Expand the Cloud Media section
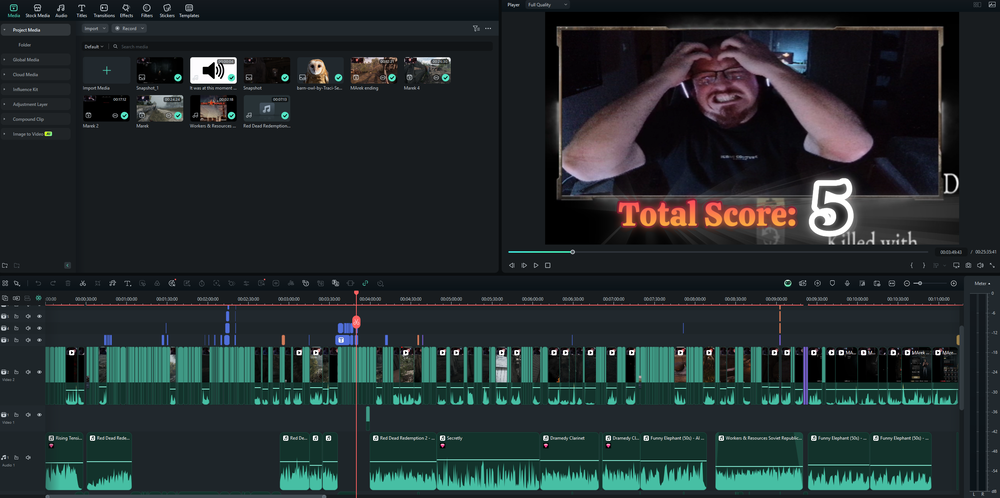 4,75
